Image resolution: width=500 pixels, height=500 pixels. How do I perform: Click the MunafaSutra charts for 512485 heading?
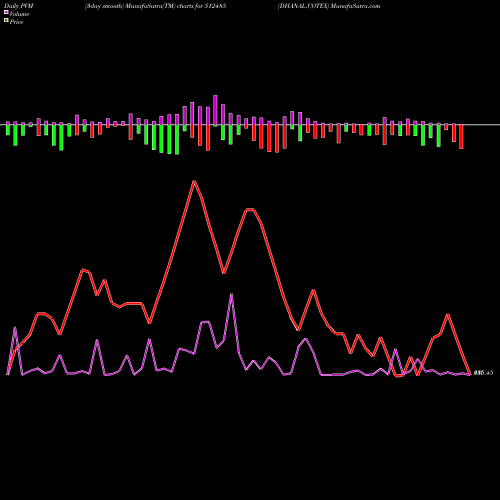(155, 6)
